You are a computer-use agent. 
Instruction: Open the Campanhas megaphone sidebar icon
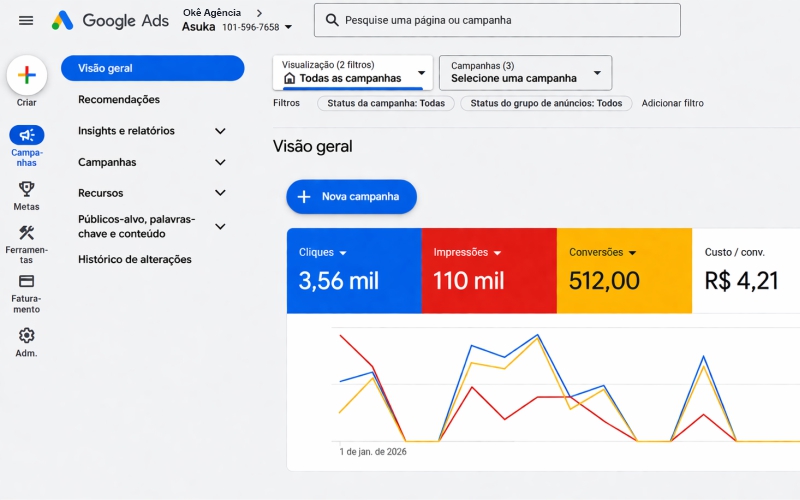pos(27,135)
